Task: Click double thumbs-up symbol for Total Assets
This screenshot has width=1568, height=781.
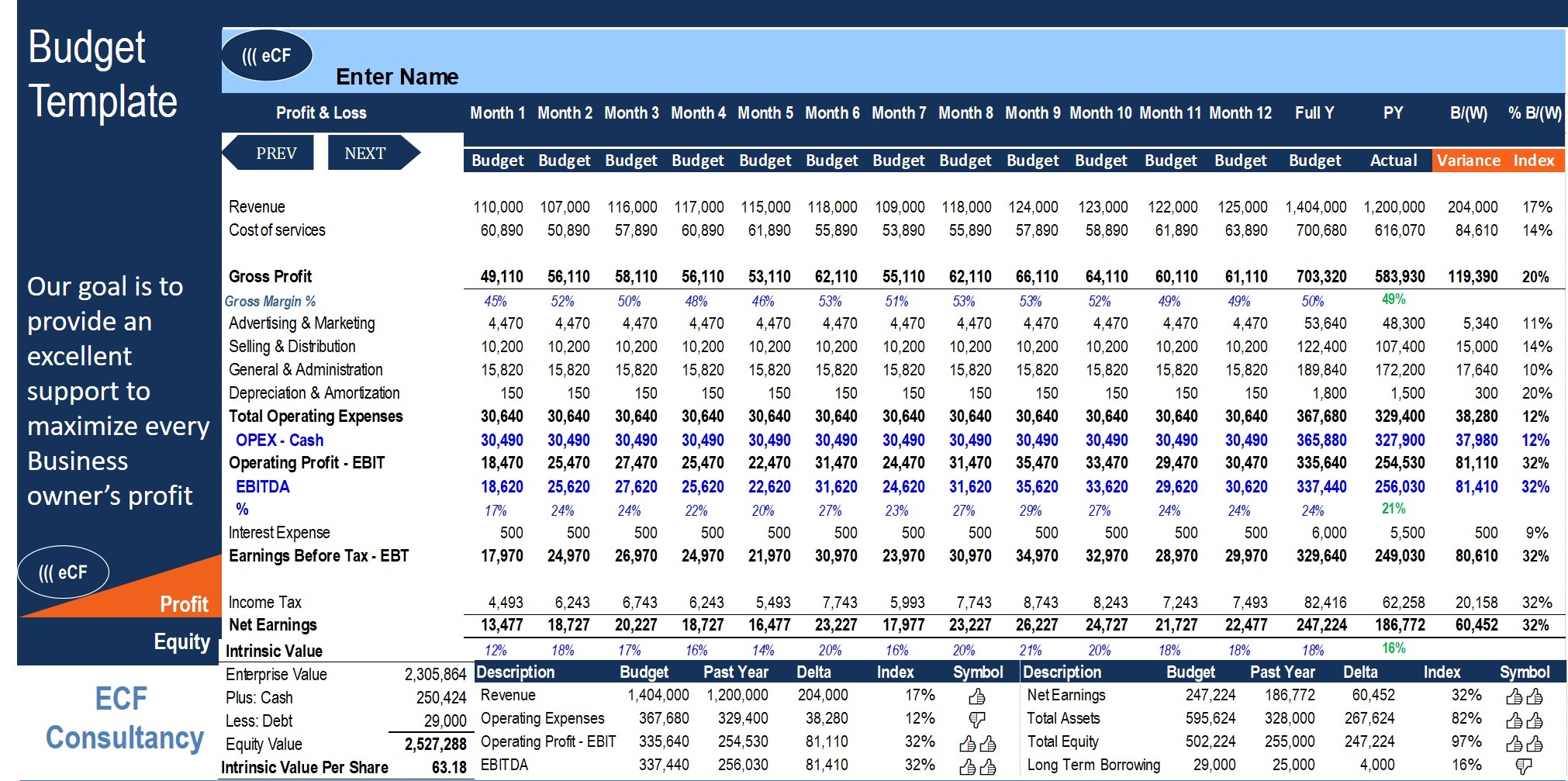Action: [1524, 720]
